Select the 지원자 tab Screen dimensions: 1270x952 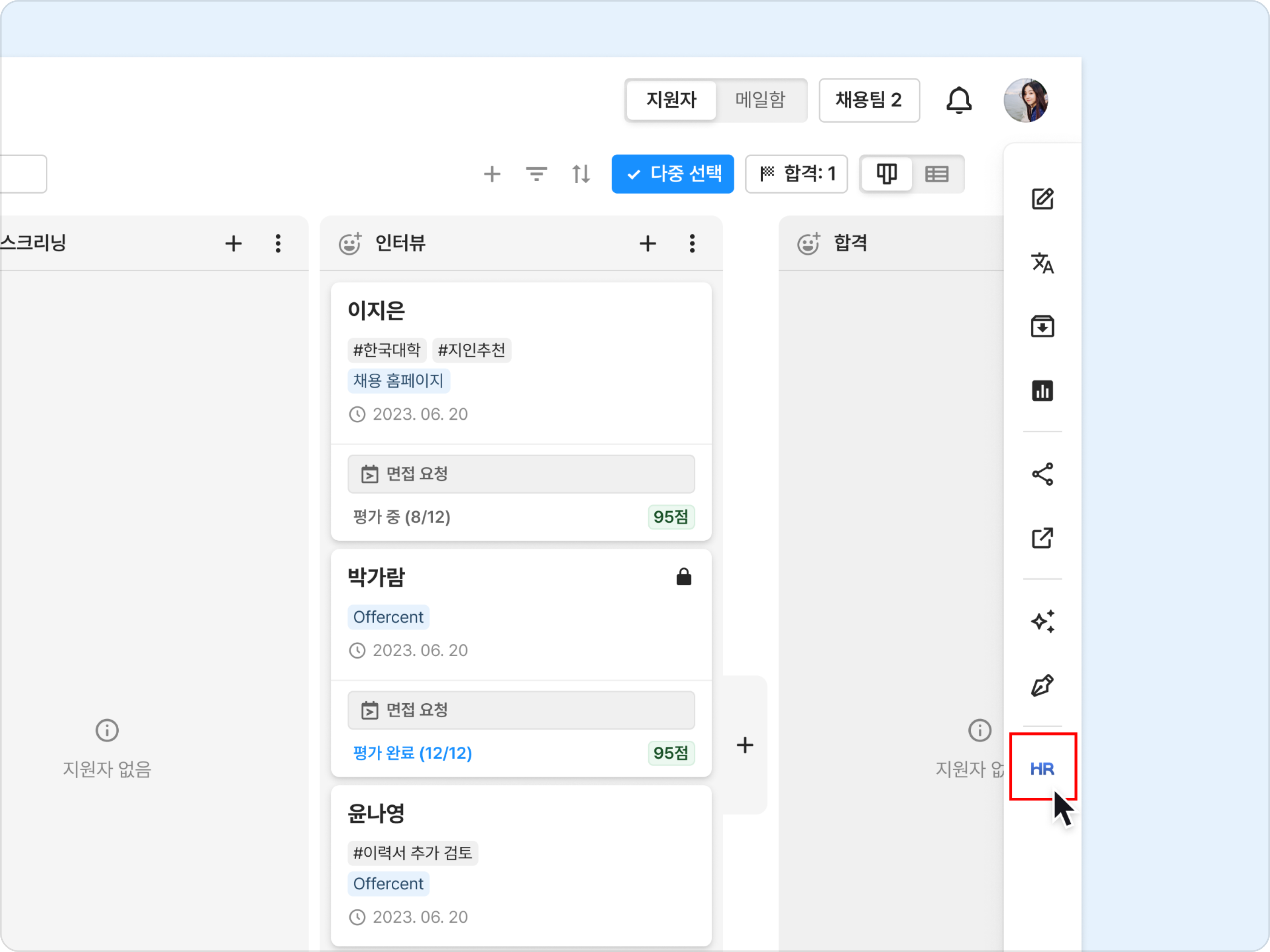(671, 100)
